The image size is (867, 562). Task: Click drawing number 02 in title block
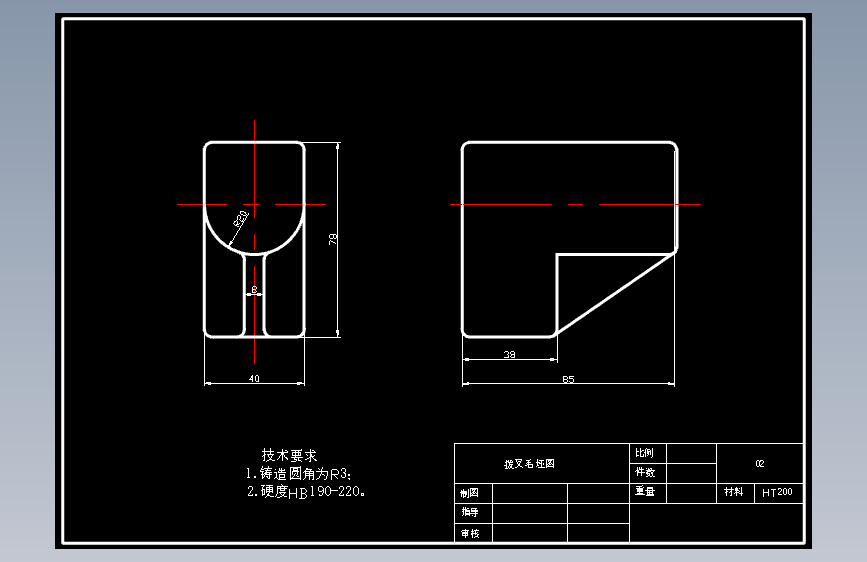[x=760, y=464]
